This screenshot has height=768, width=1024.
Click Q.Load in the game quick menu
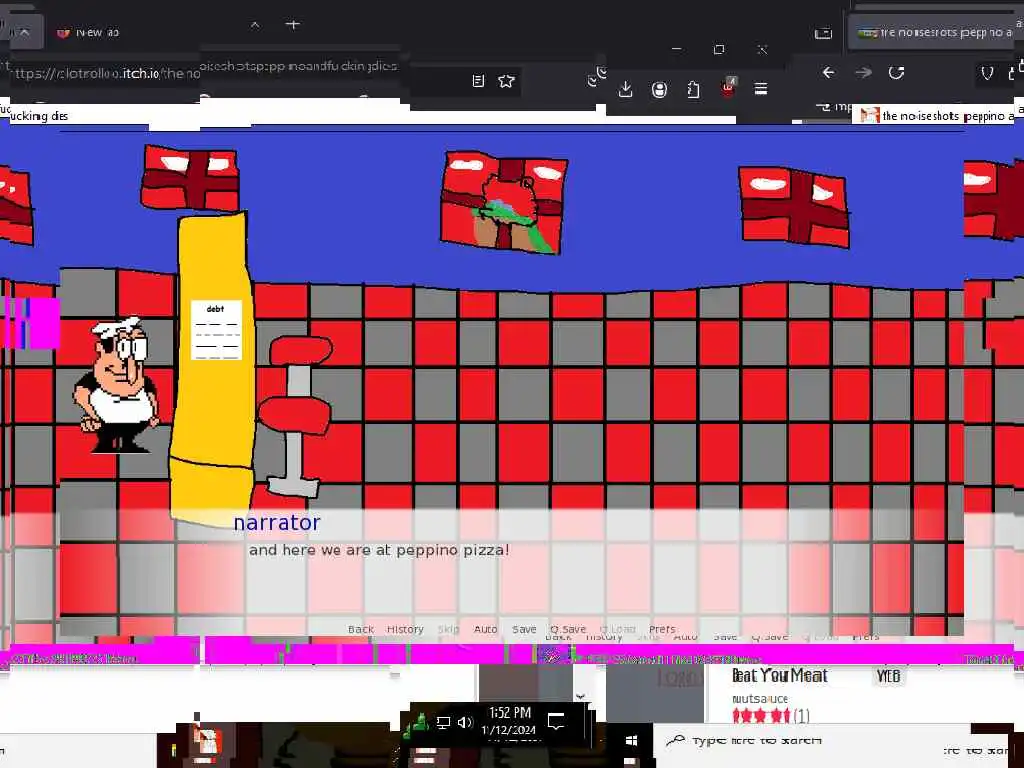[x=618, y=630]
